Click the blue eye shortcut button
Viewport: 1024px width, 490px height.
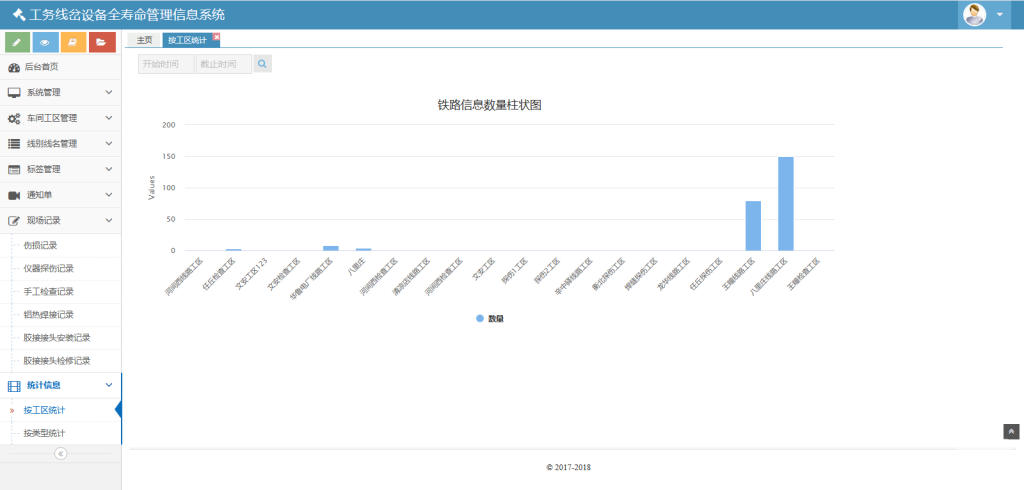coord(46,42)
